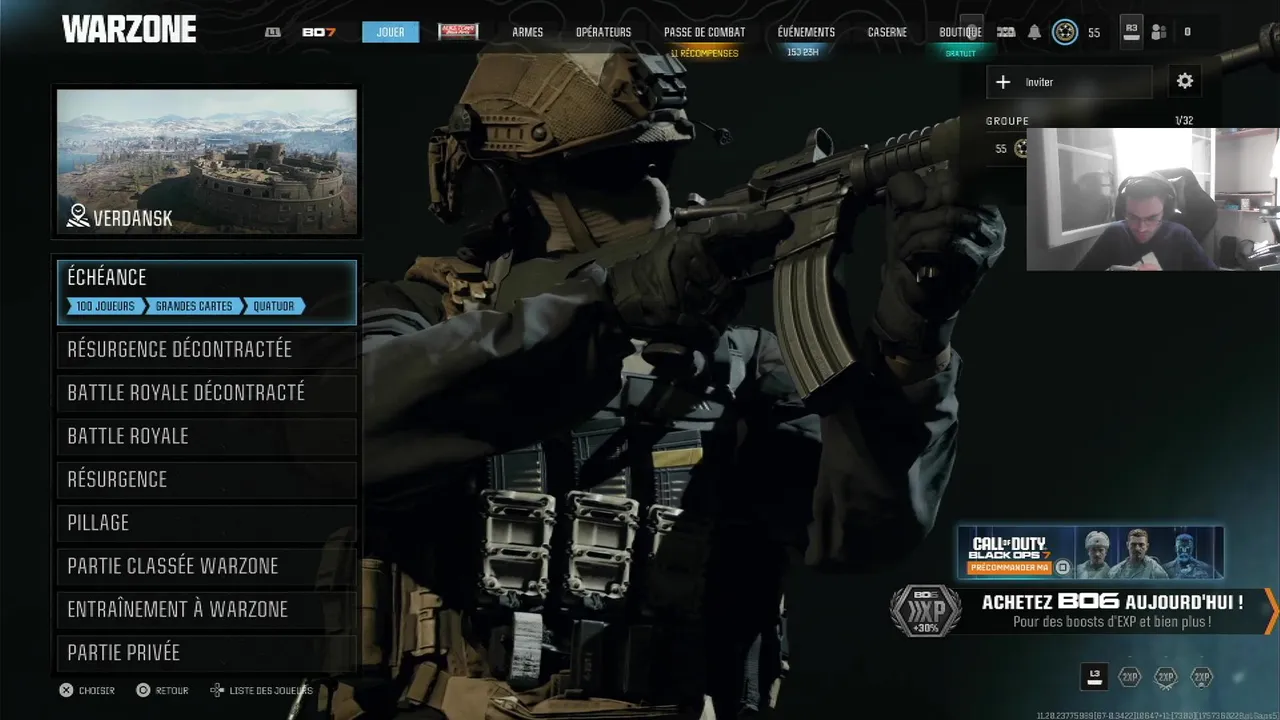Open settings with the gear icon
The height and width of the screenshot is (720, 1280).
pyautogui.click(x=1185, y=82)
